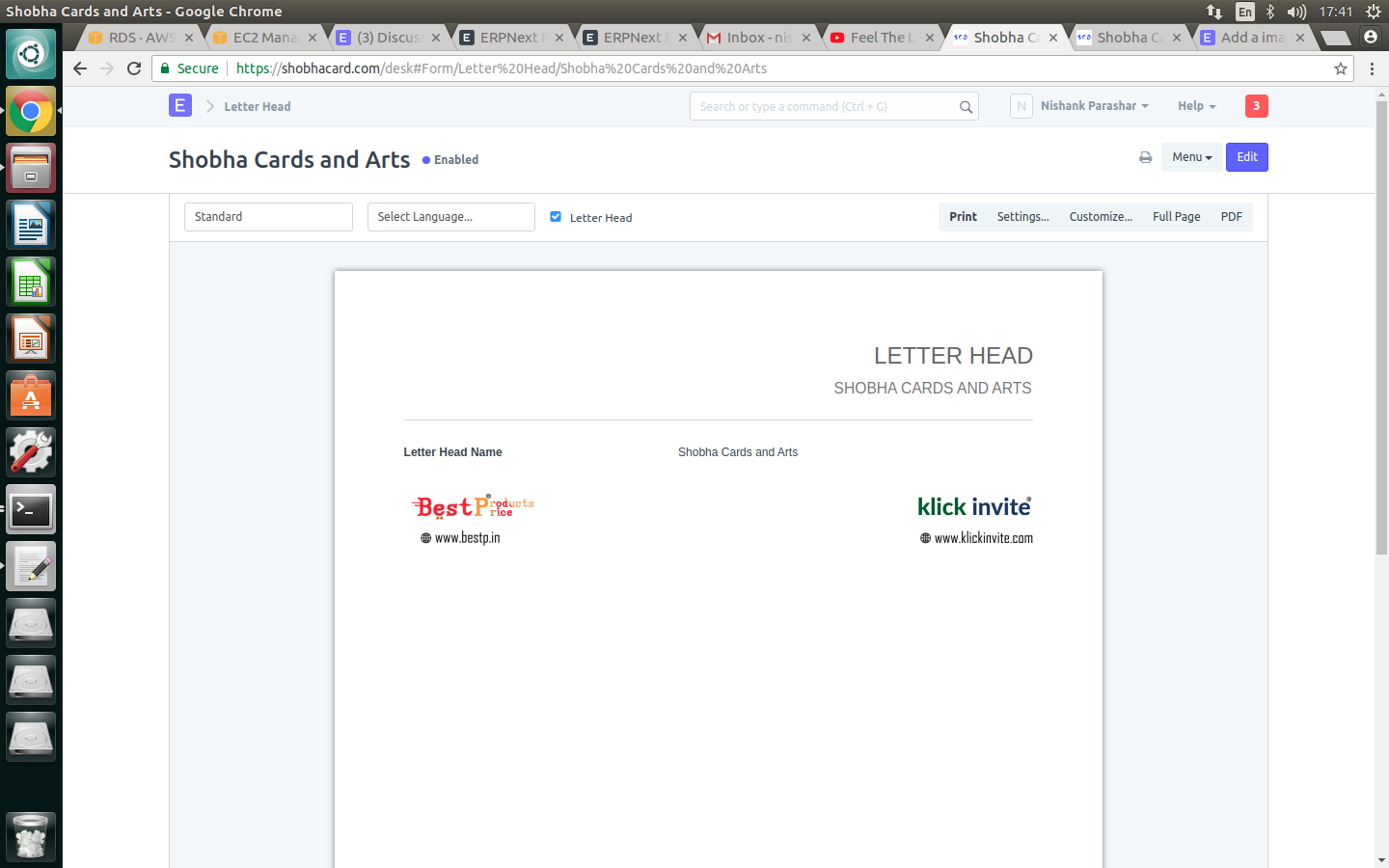The height and width of the screenshot is (868, 1389).
Task: Click the Chrome address bar URL
Action: coord(502,68)
